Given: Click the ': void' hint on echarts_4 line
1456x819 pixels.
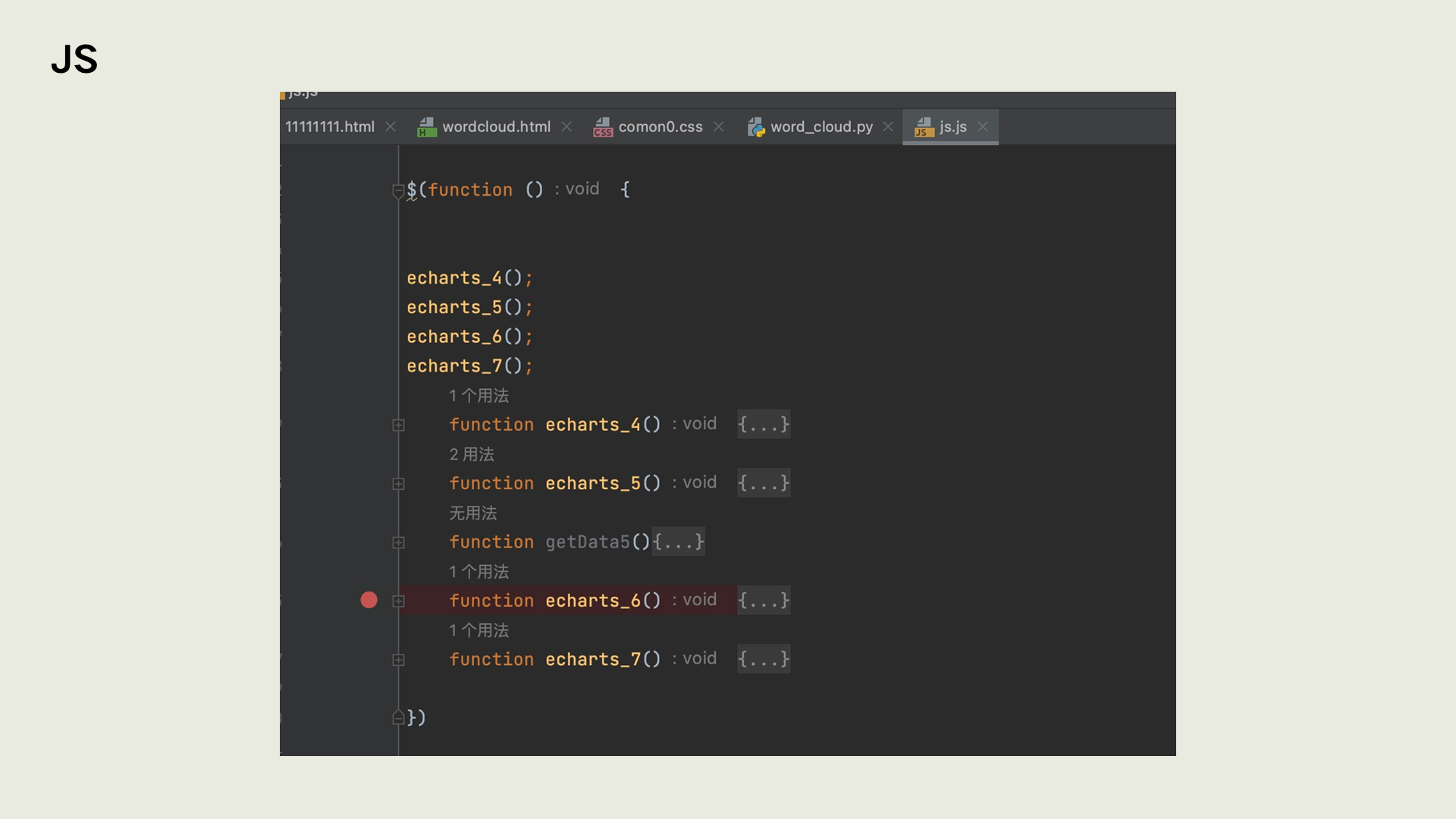Looking at the screenshot, I should pyautogui.click(x=694, y=424).
